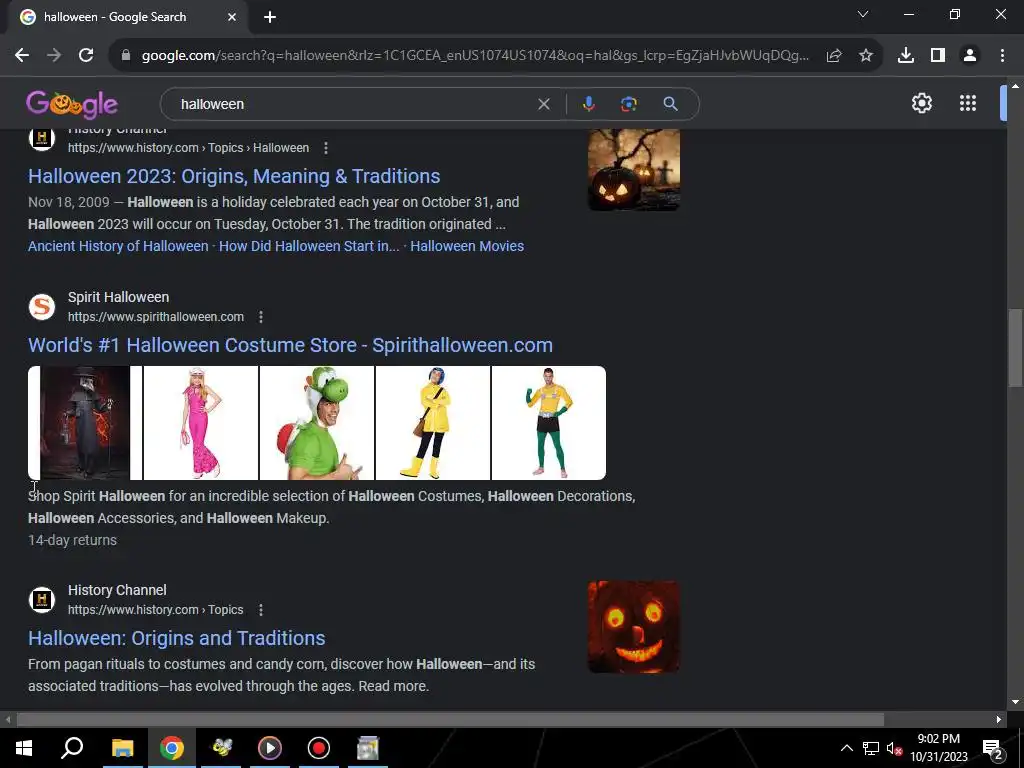Open more options for history.com Halloween result
The width and height of the screenshot is (1024, 768).
[x=326, y=148]
